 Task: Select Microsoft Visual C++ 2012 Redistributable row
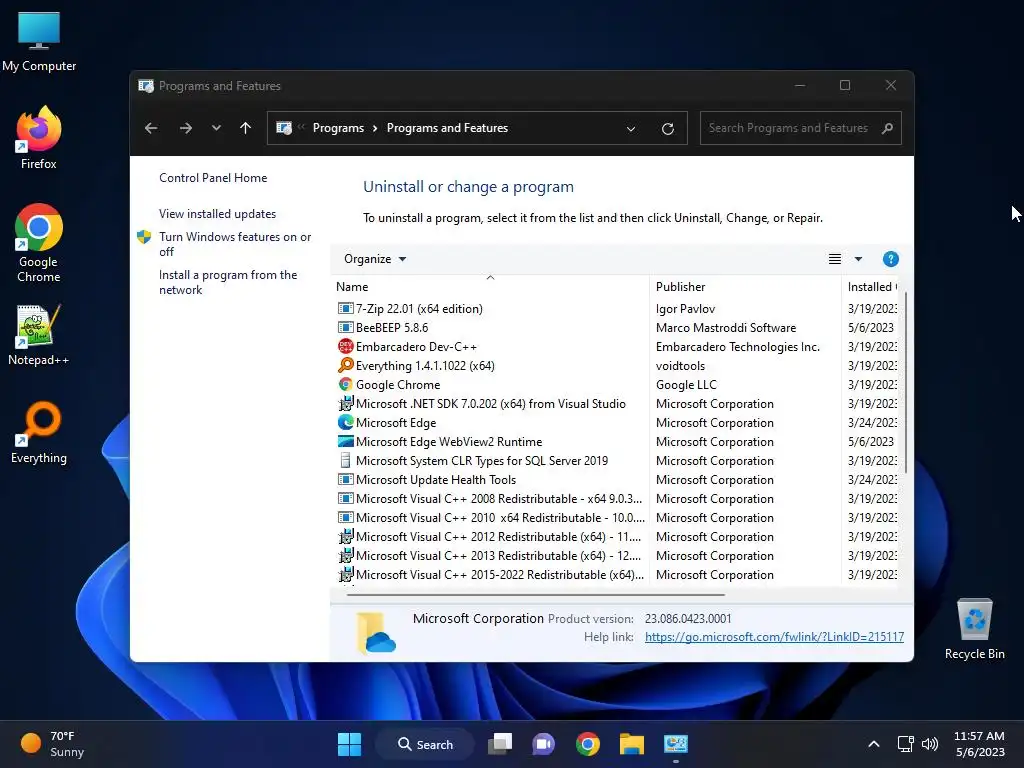616,536
